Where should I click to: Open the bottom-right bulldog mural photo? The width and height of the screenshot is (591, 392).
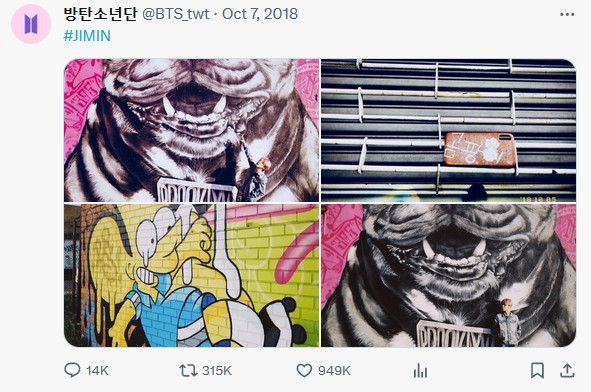point(449,276)
